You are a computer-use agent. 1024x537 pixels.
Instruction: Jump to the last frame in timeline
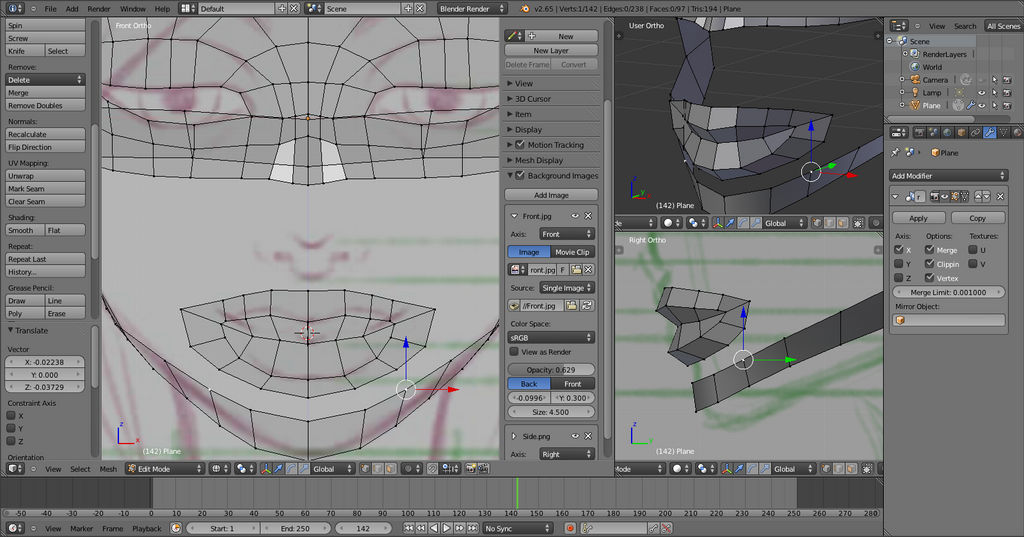coord(475,528)
